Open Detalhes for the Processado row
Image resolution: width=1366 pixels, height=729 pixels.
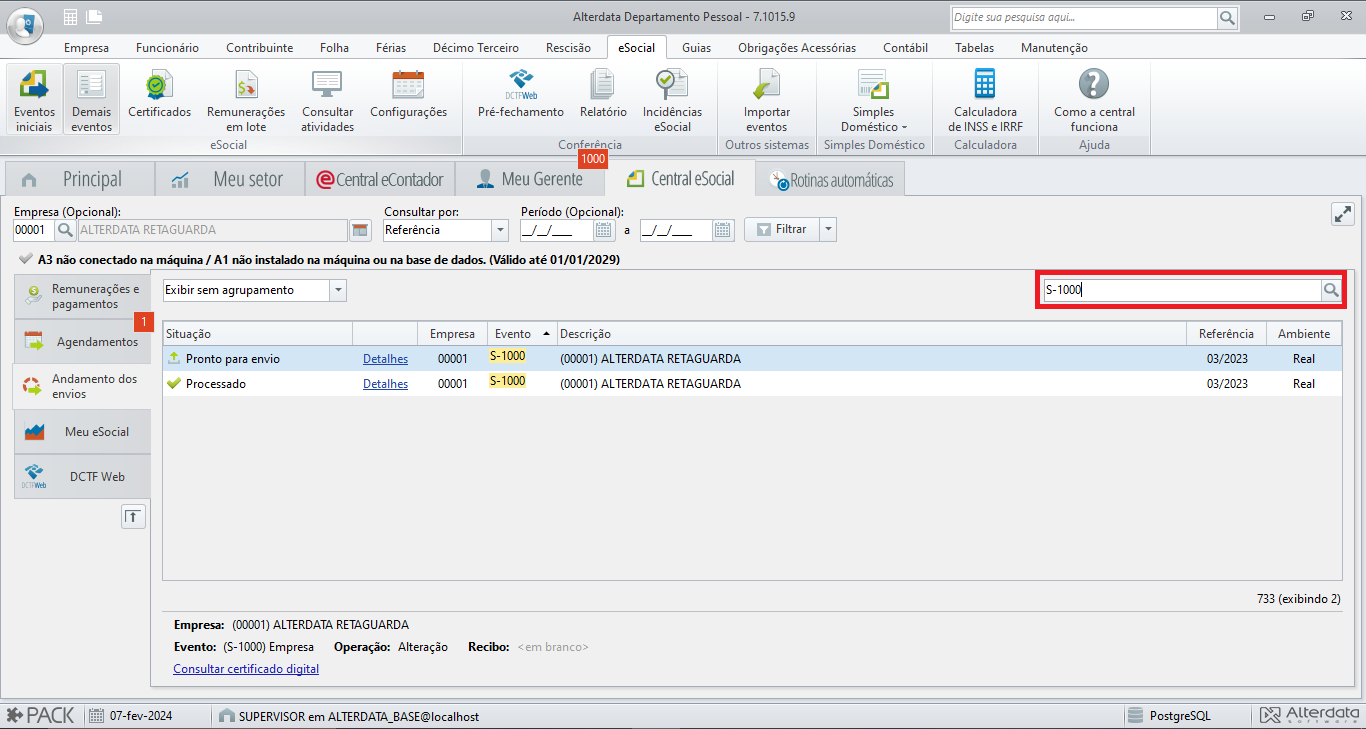[x=385, y=384]
